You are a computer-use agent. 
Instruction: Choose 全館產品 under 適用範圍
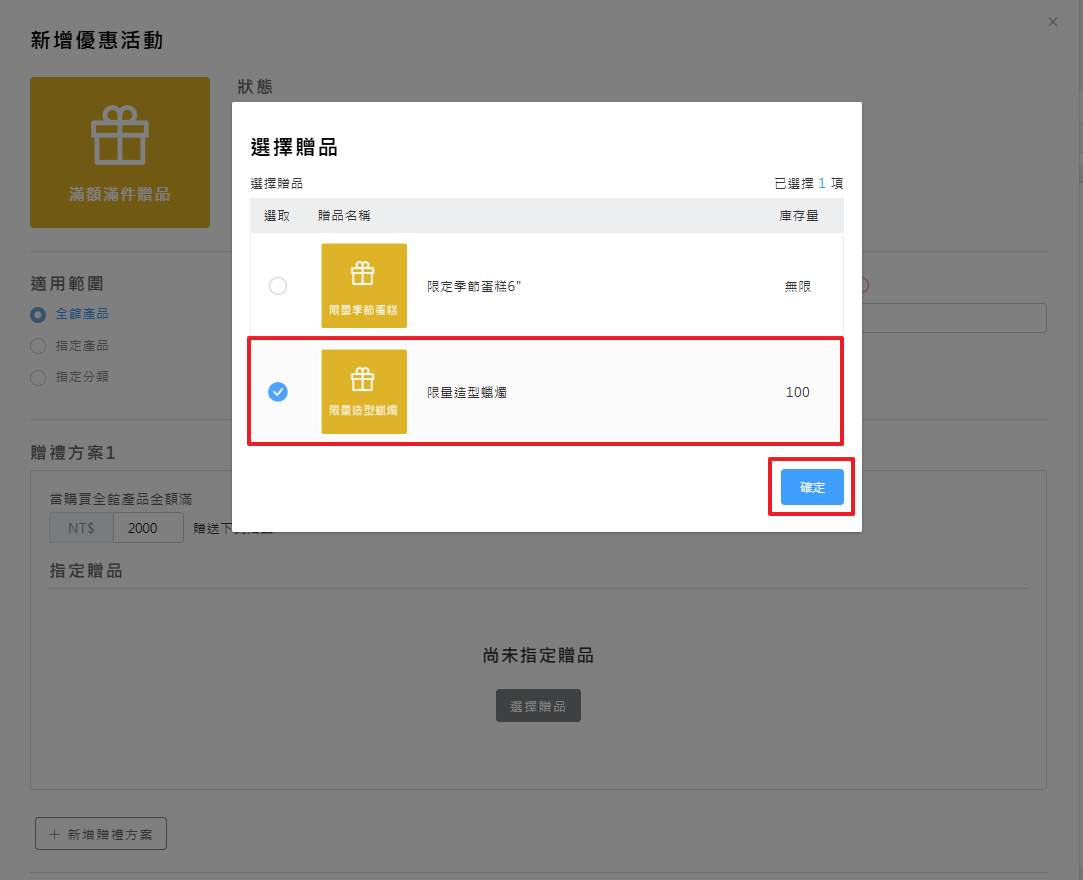click(x=38, y=314)
